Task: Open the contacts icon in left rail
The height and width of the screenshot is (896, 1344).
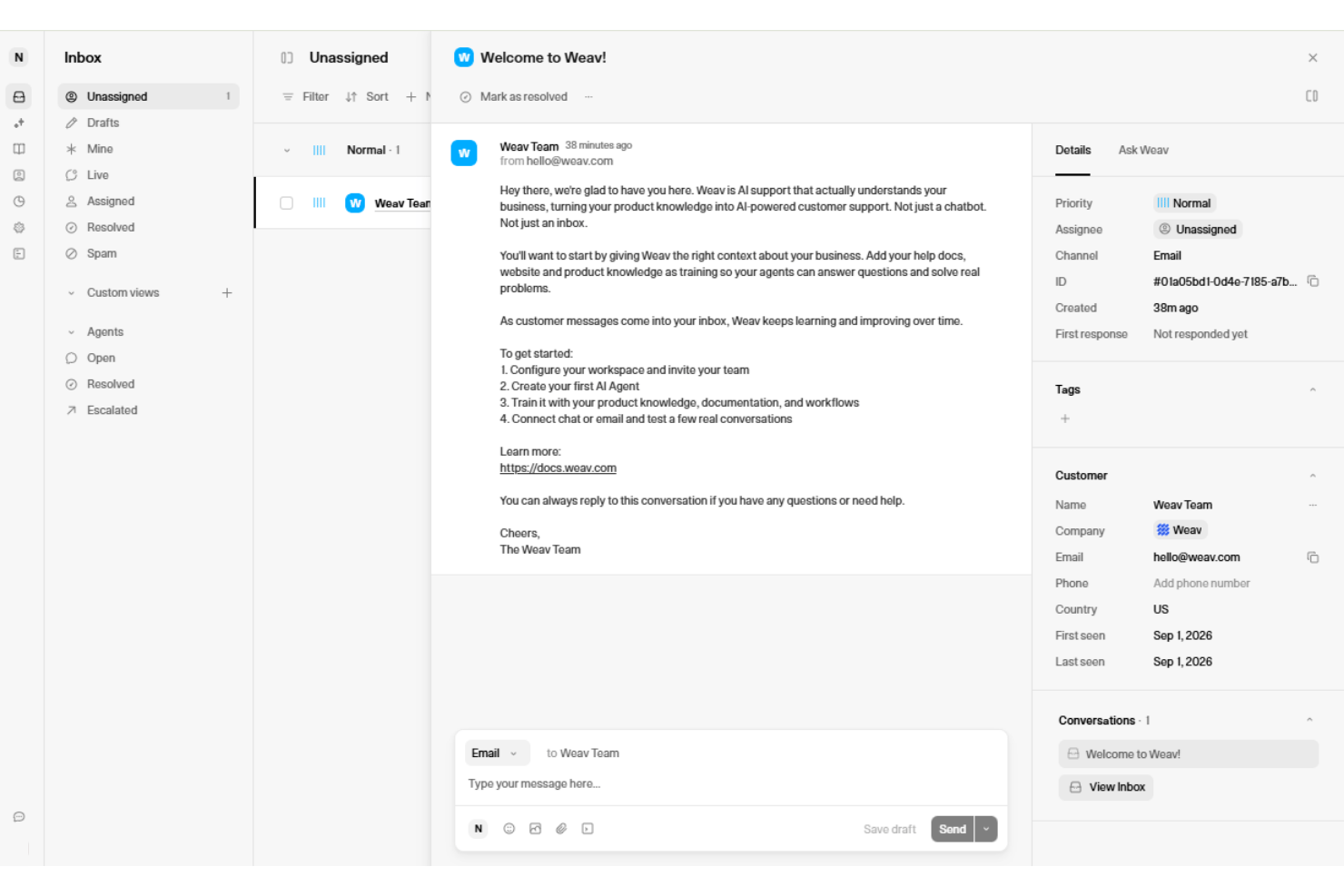Action: tap(19, 175)
